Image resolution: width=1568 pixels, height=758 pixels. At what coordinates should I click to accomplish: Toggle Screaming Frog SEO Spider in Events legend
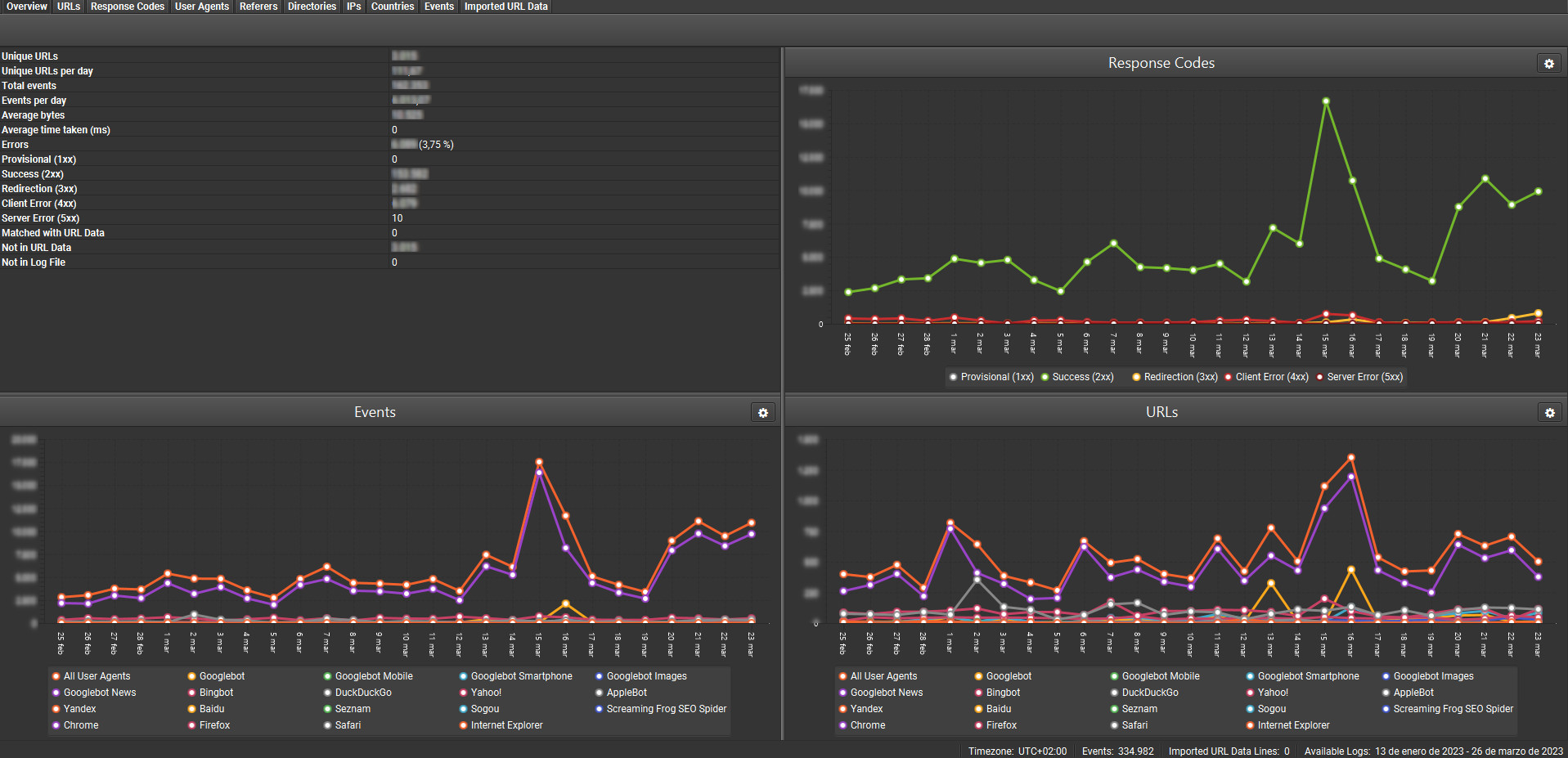pyautogui.click(x=666, y=709)
